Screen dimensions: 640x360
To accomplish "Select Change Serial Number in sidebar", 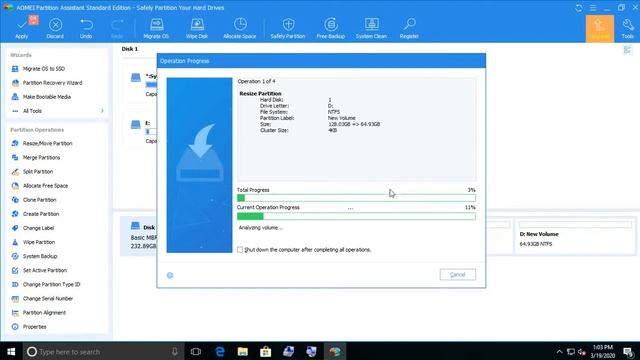I will pyautogui.click(x=42, y=298).
